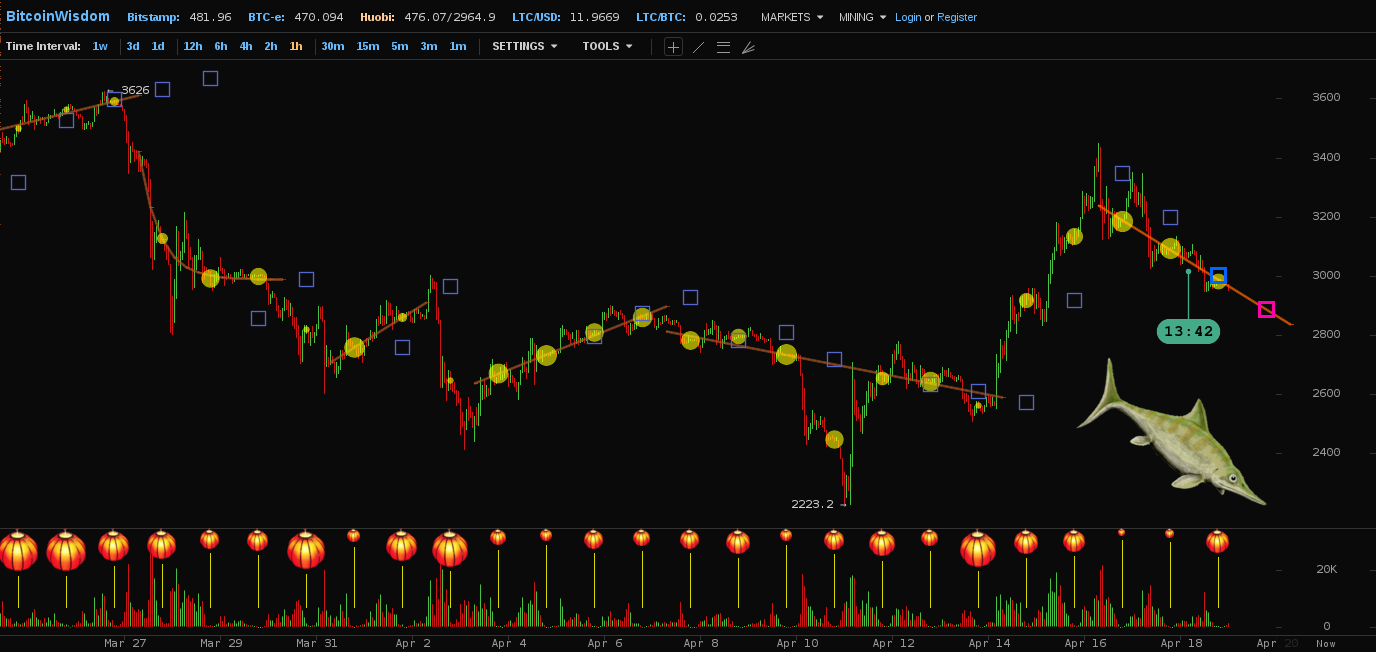The image size is (1376, 652).
Task: Open the TOOLS menu
Action: 607,46
